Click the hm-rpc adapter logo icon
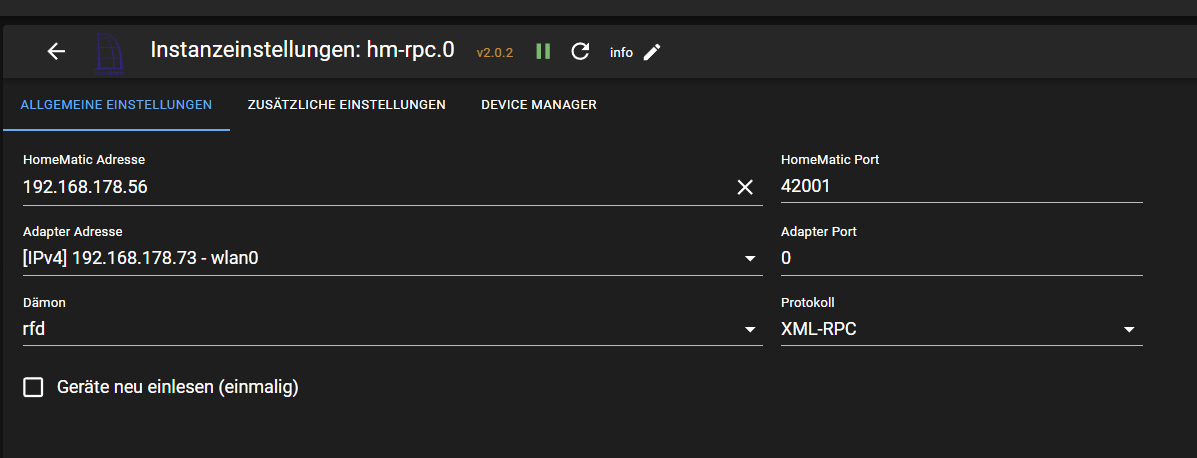 pyautogui.click(x=110, y=53)
